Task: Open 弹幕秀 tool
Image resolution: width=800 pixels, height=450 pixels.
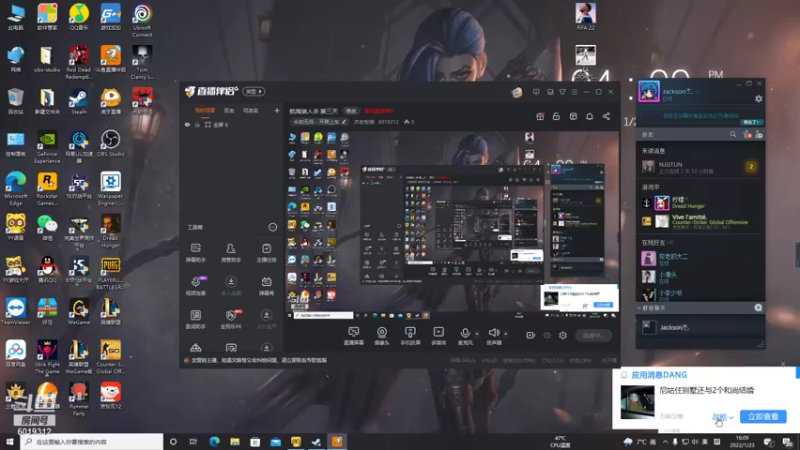Action: [266, 286]
